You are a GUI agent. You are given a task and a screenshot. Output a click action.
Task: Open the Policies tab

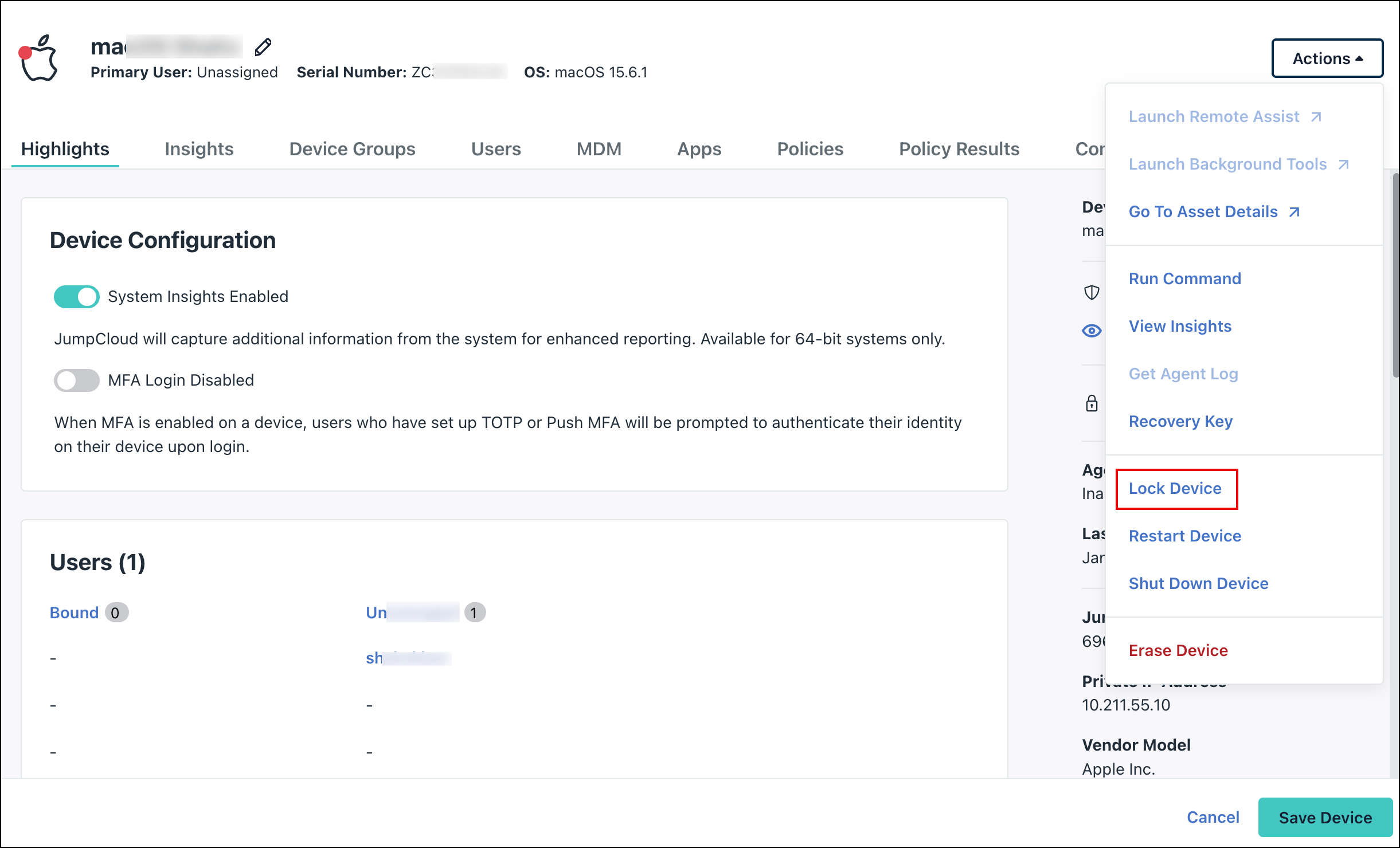(x=810, y=149)
